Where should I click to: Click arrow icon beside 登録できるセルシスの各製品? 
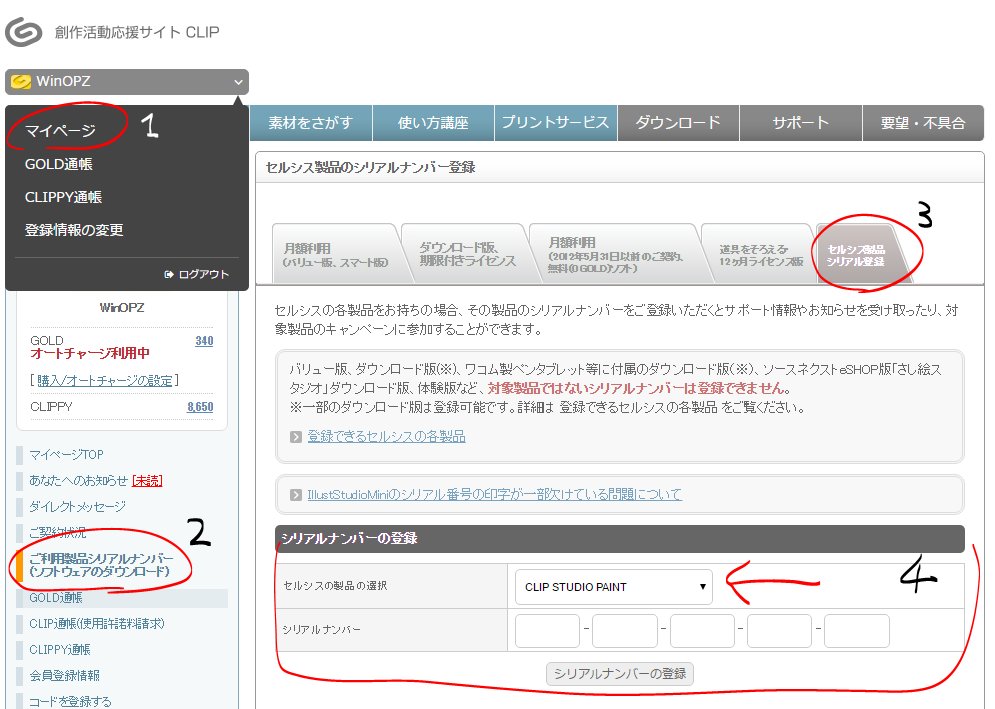click(x=296, y=437)
